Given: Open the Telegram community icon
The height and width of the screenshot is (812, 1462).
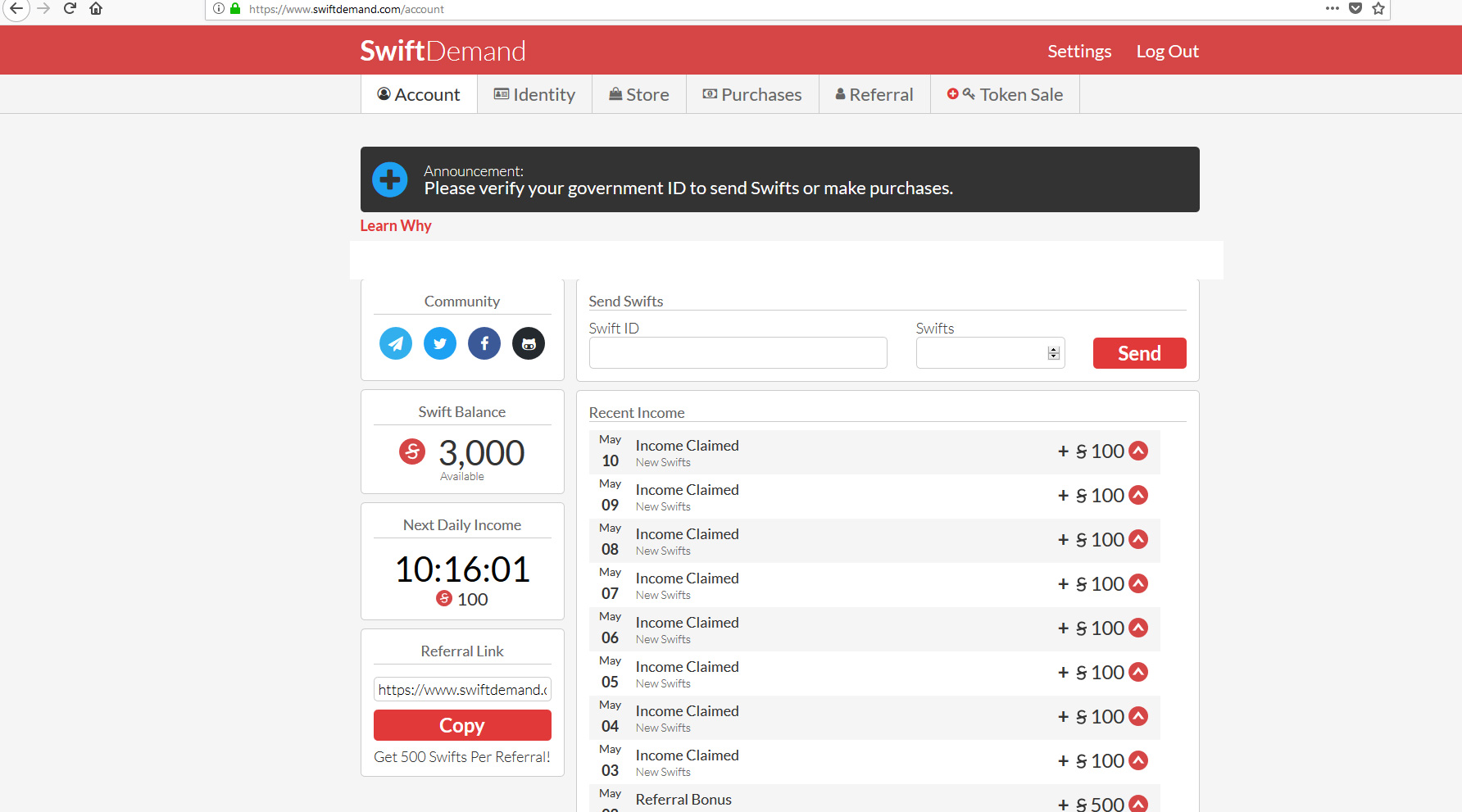Looking at the screenshot, I should [x=396, y=343].
